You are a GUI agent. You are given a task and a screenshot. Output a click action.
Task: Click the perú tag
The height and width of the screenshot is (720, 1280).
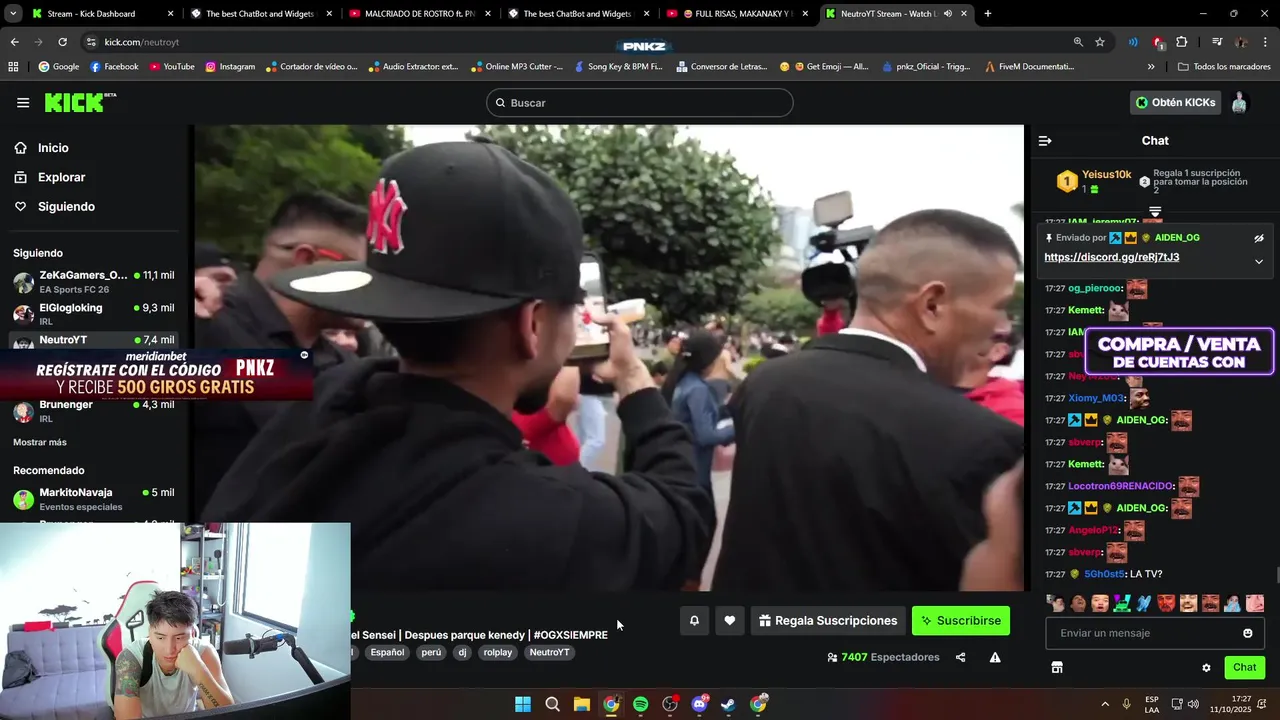431,652
